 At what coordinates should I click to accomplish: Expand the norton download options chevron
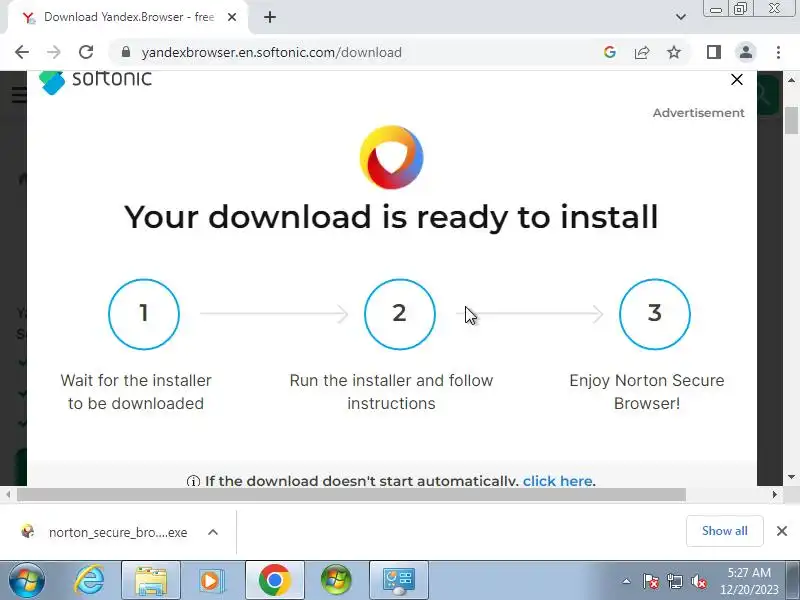click(x=213, y=532)
